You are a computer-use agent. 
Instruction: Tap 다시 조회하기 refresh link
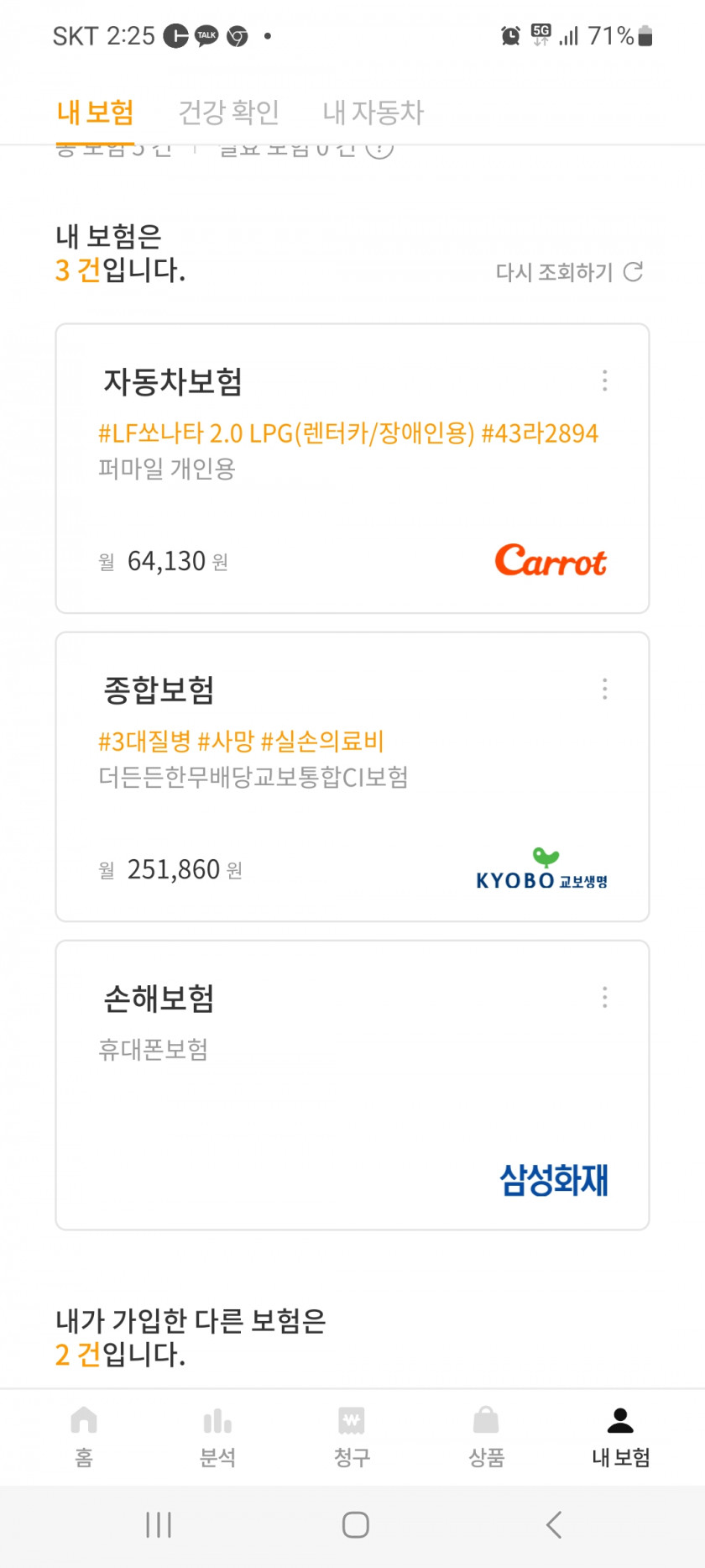coord(569,272)
